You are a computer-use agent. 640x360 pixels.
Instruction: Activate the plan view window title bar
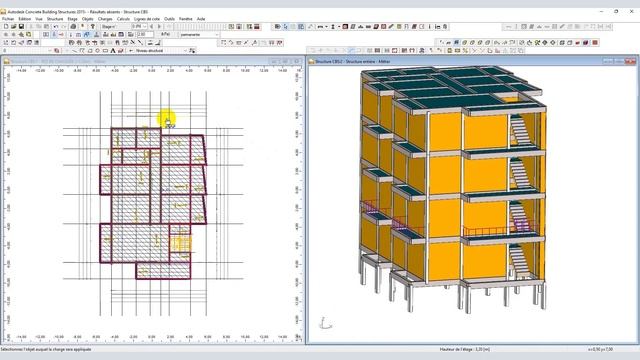tap(153, 61)
